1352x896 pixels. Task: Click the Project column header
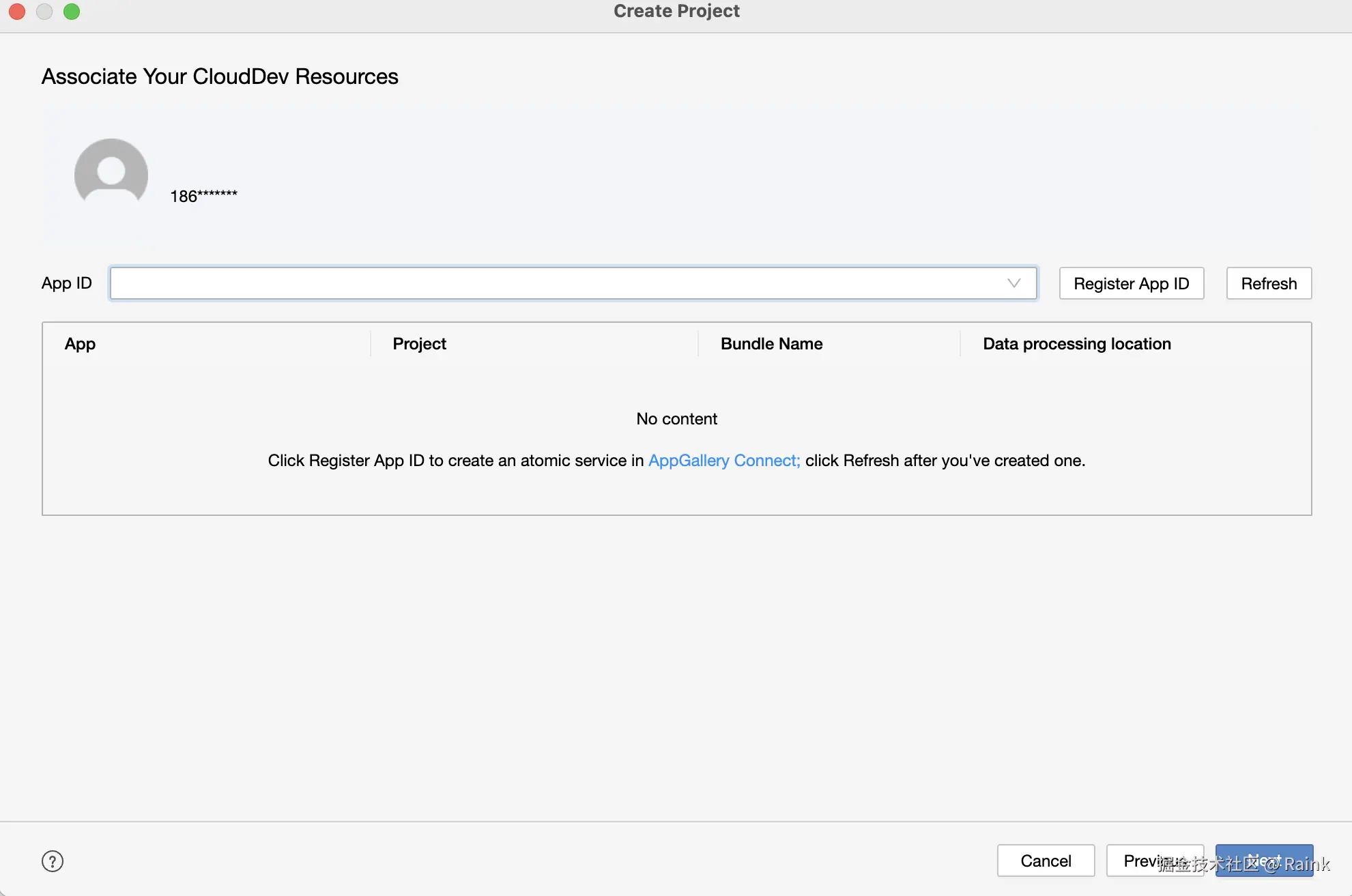click(419, 344)
